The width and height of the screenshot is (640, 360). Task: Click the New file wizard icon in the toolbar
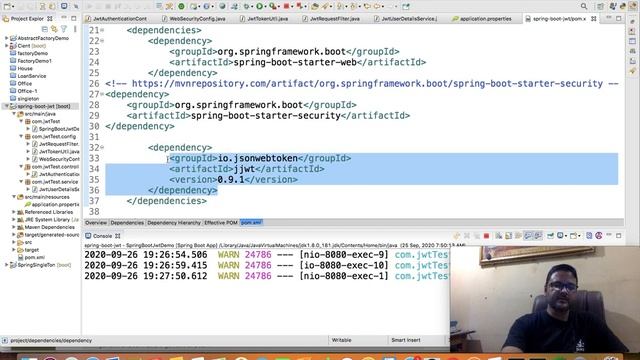(x=7, y=6)
